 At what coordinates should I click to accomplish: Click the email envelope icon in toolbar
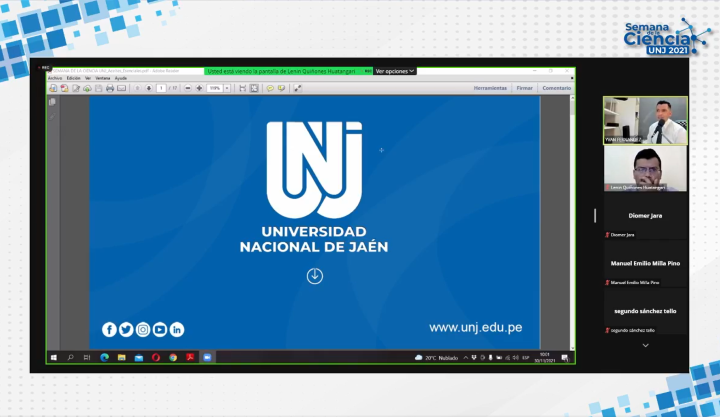(121, 88)
